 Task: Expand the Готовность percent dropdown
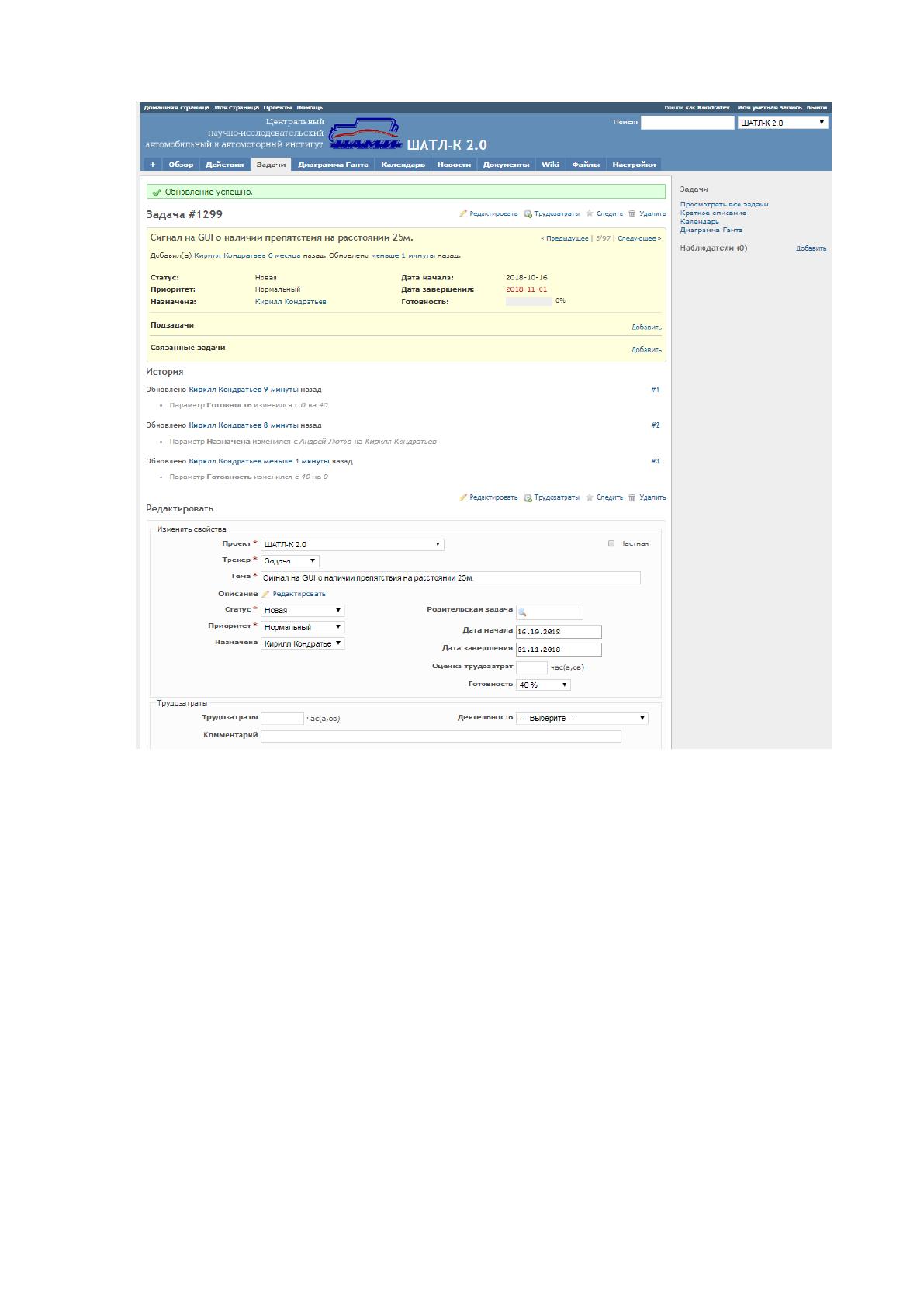(x=543, y=685)
